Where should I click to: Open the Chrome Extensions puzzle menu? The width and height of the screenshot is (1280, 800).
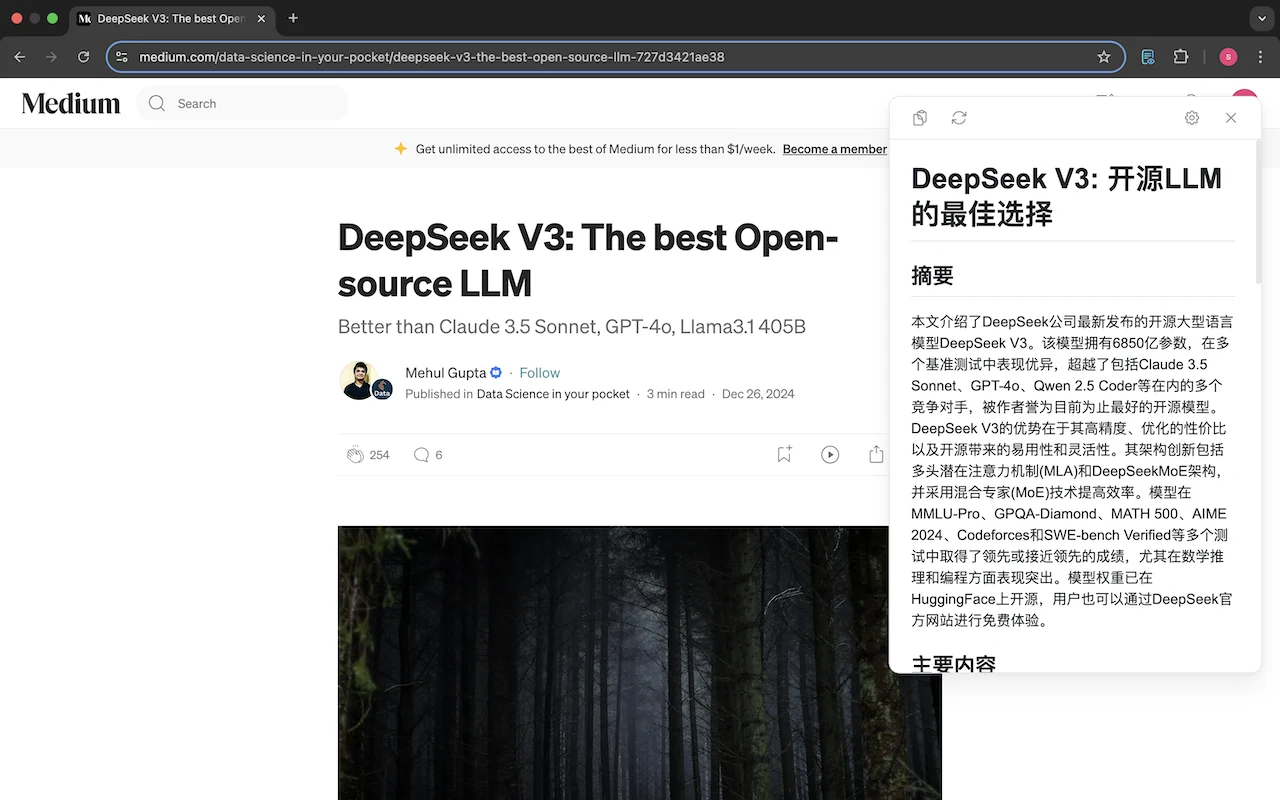coord(1181,57)
